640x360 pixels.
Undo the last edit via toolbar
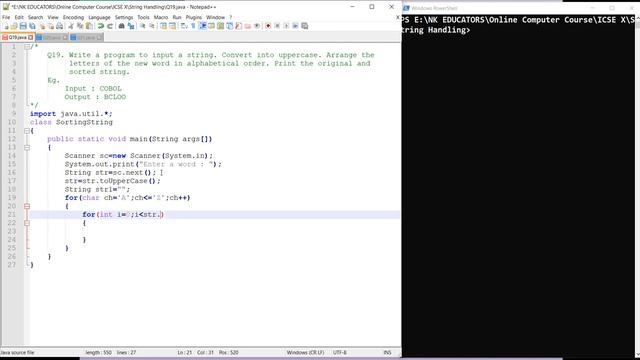(x=100, y=26)
